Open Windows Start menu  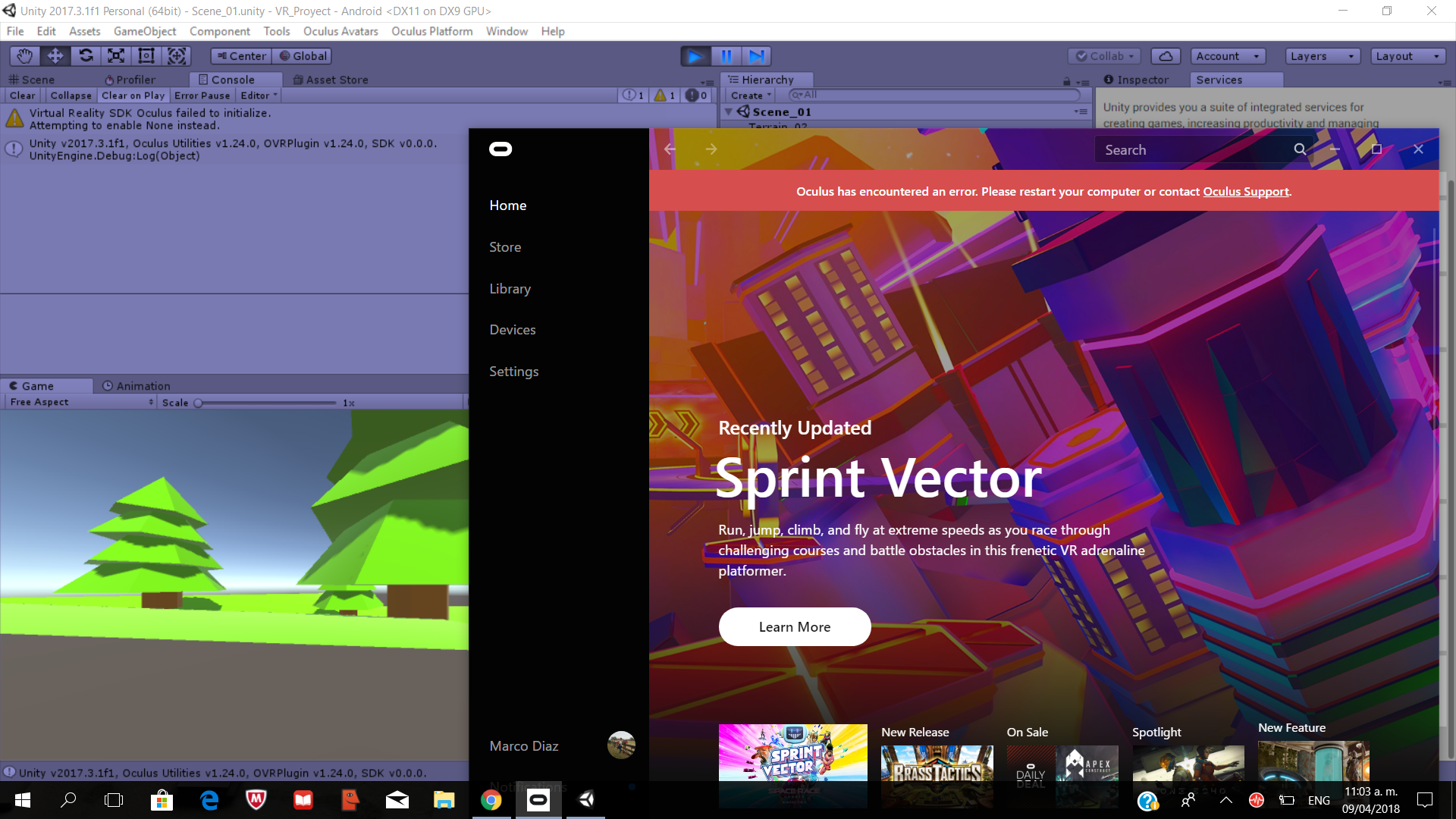click(23, 800)
